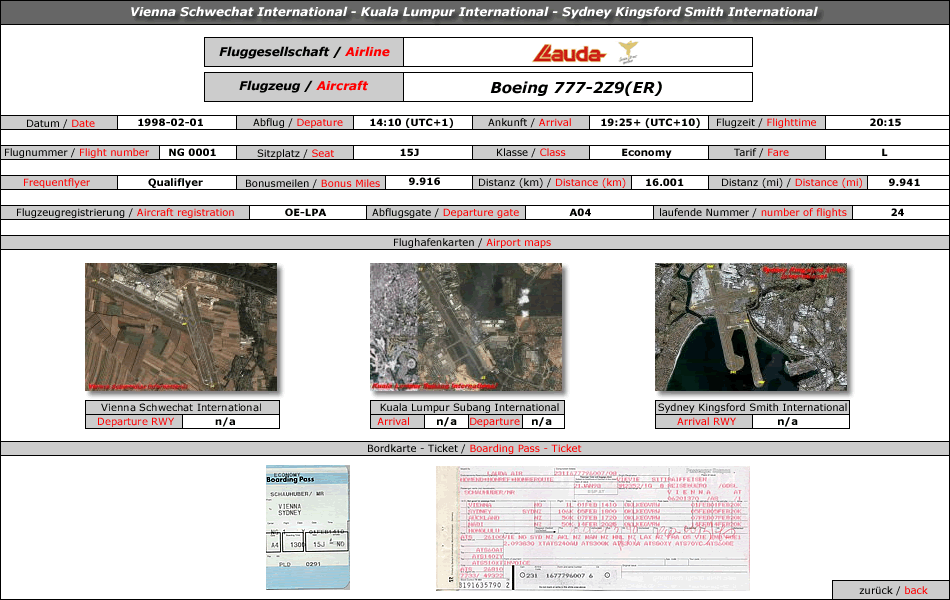This screenshot has height=600, width=950.
Task: Click the Frequentflyer label
Action: click(59, 182)
